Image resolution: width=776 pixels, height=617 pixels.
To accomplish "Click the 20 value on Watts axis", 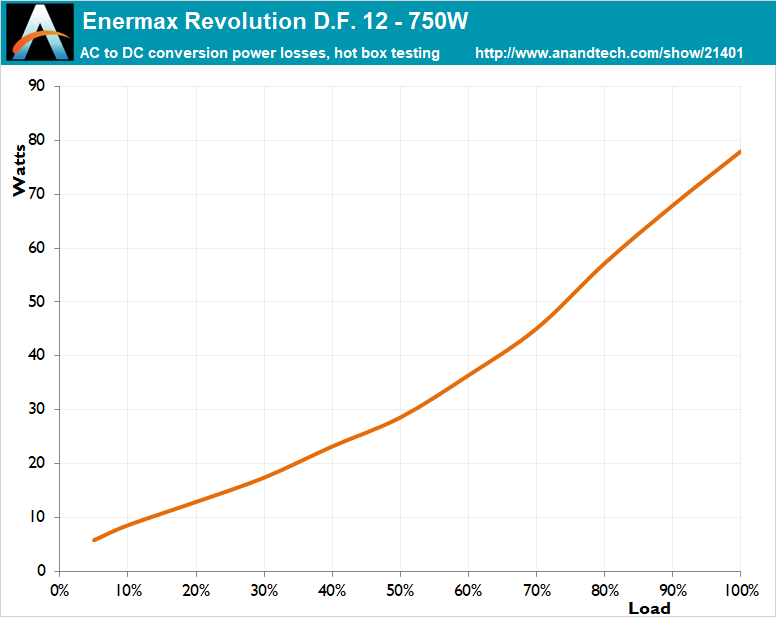I will coord(37,463).
